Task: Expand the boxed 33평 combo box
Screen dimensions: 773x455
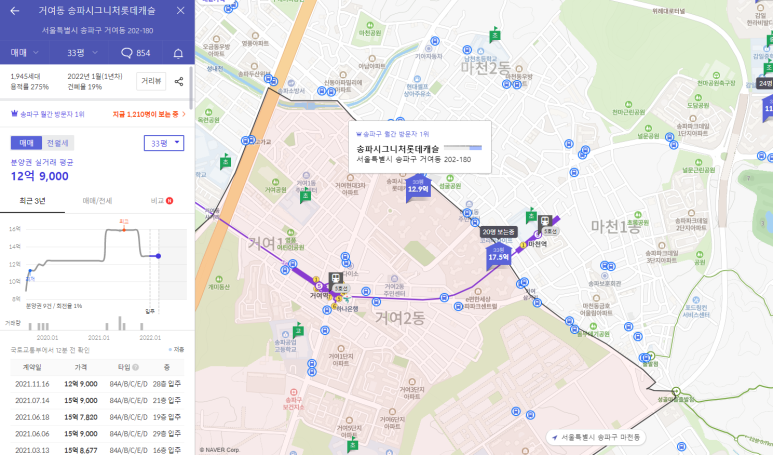Action: [x=164, y=143]
